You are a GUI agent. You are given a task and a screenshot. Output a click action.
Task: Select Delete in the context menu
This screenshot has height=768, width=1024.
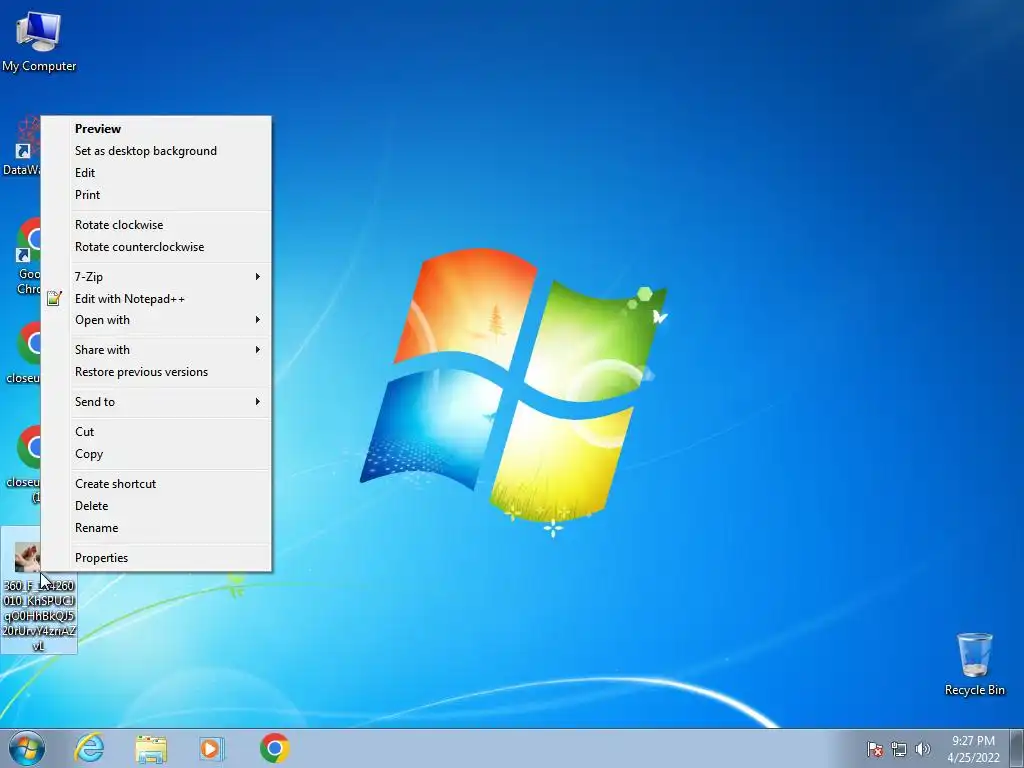[x=156, y=506]
